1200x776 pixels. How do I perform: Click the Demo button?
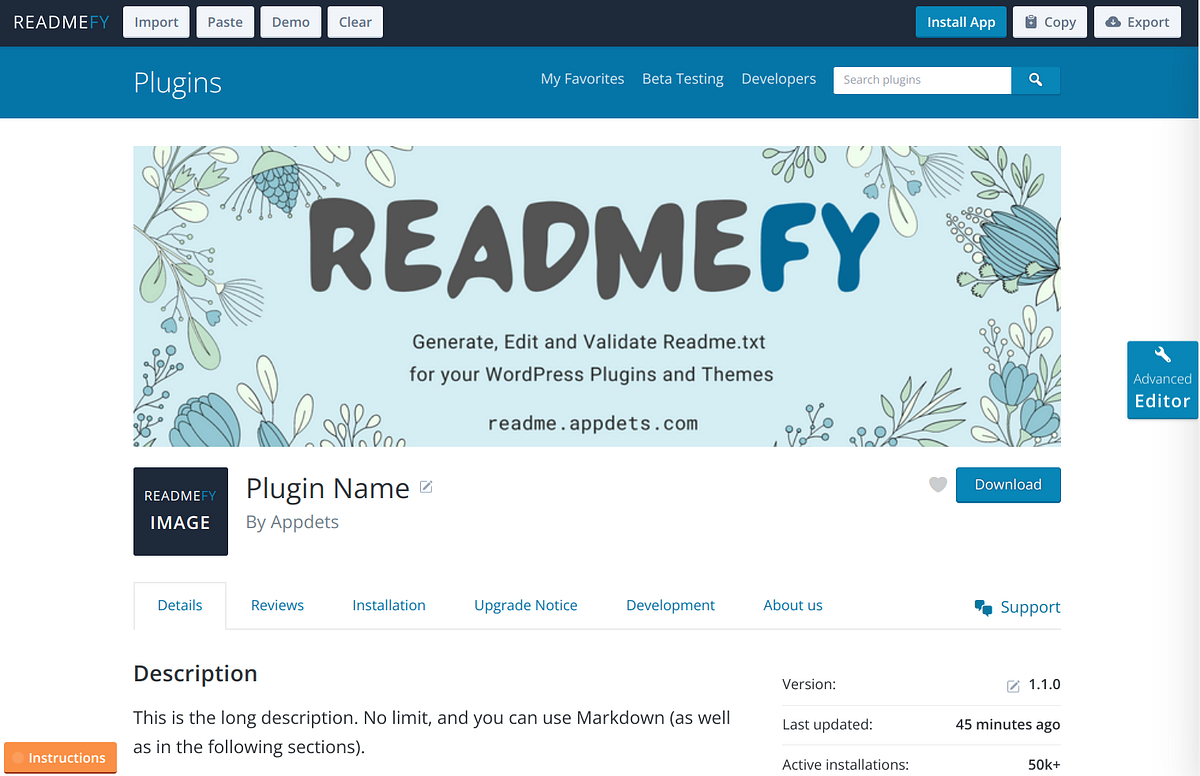point(290,21)
